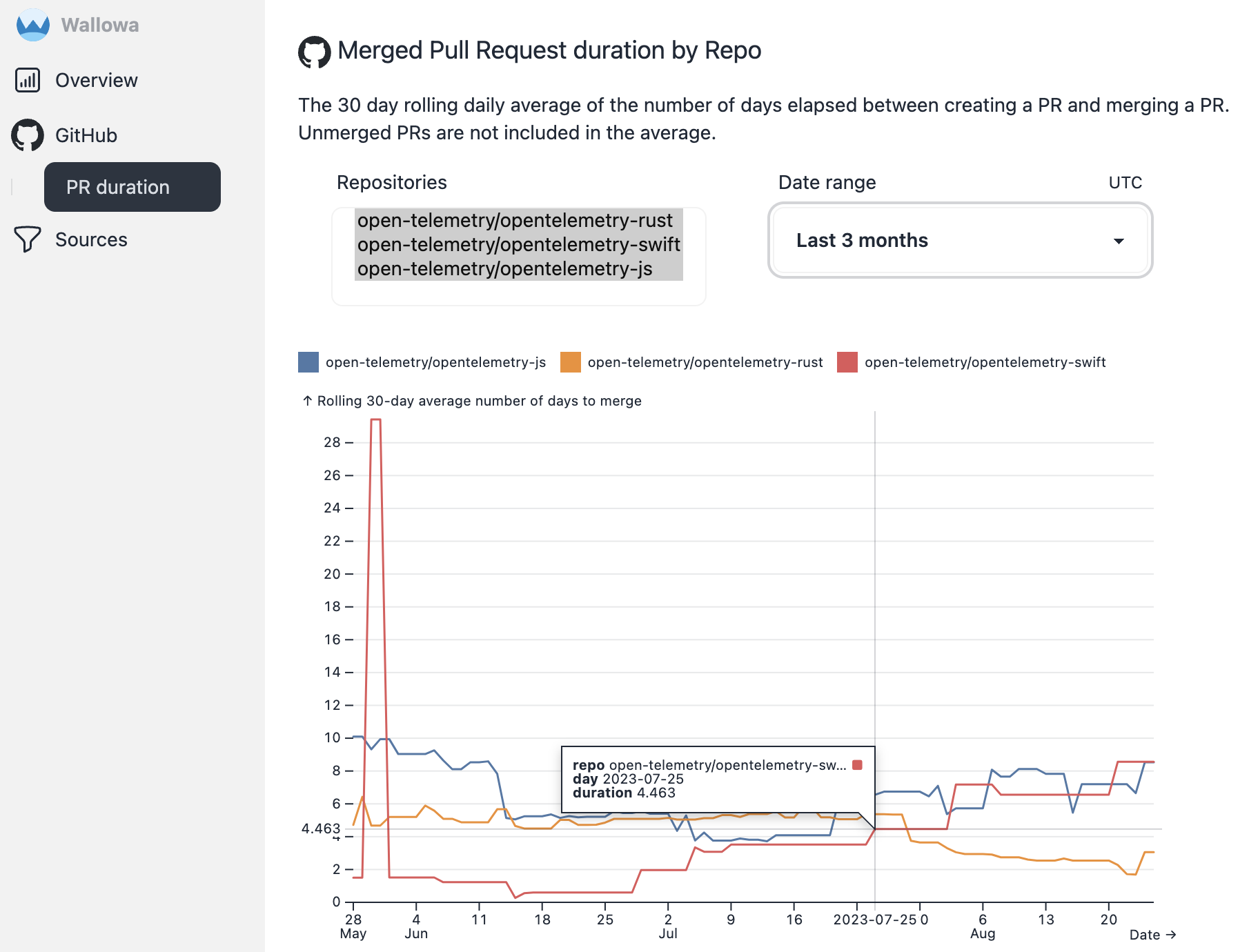
Task: Select PR duration in the sidebar
Action: click(x=132, y=186)
